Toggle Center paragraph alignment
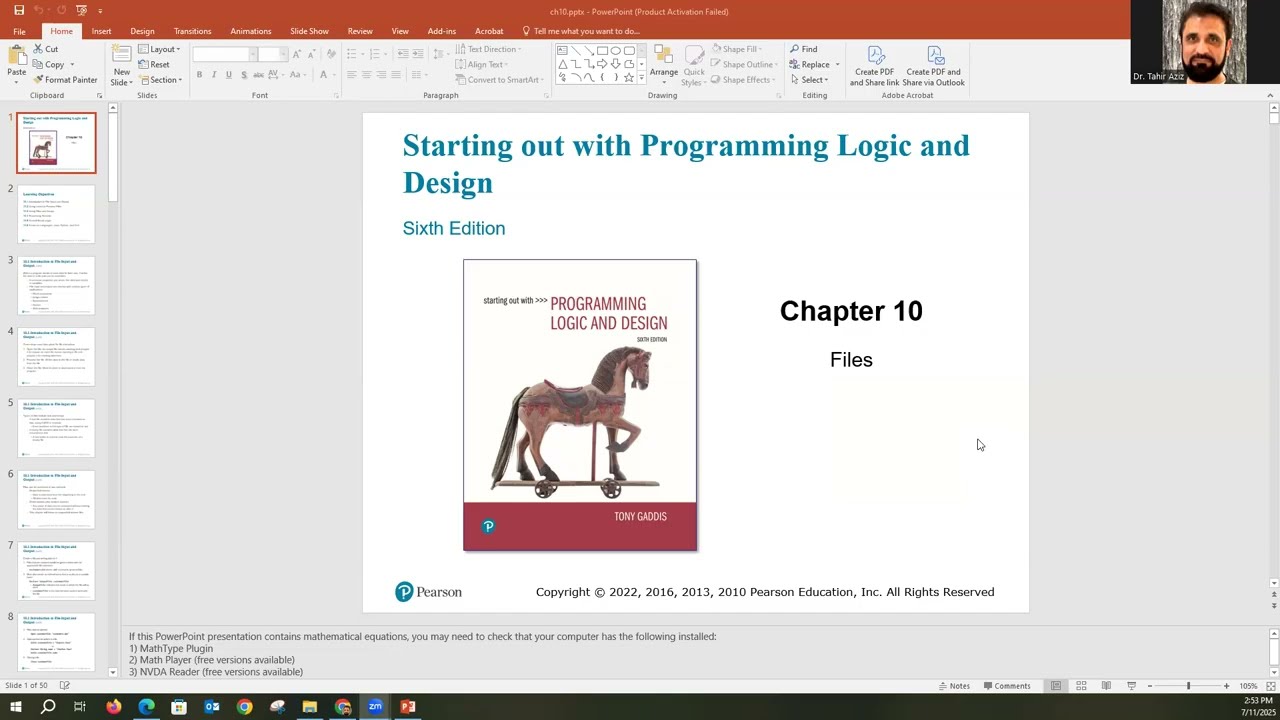 pyautogui.click(x=366, y=75)
